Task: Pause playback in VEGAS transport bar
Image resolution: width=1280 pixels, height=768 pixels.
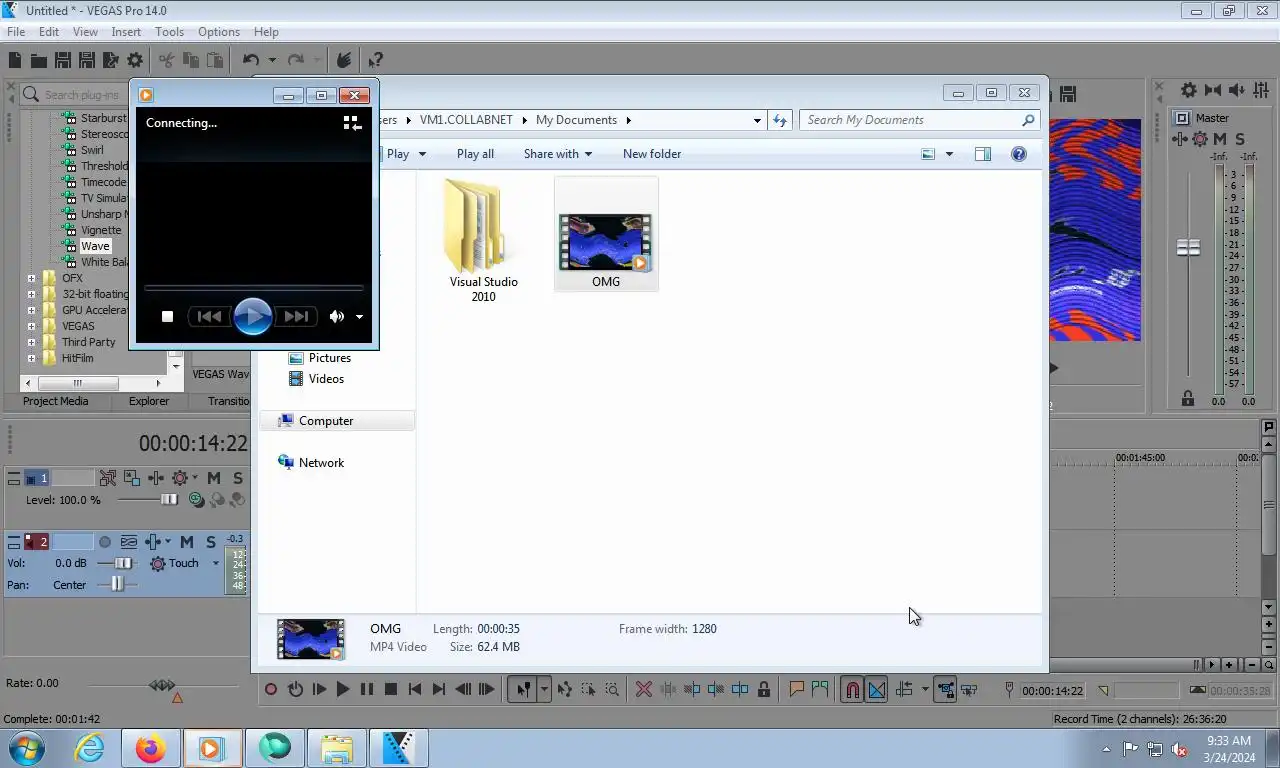Action: 367,689
